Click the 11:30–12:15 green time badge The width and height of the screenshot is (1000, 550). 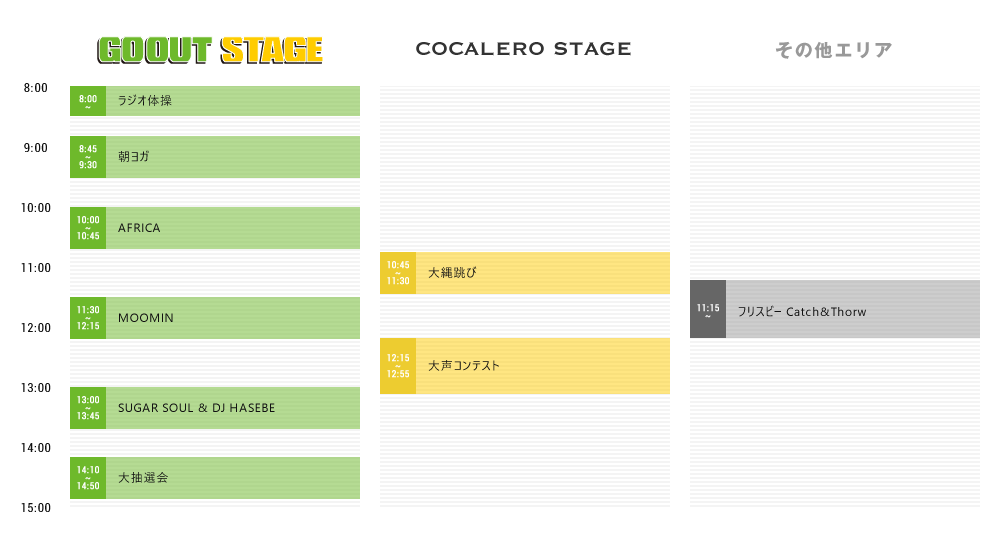[x=88, y=318]
